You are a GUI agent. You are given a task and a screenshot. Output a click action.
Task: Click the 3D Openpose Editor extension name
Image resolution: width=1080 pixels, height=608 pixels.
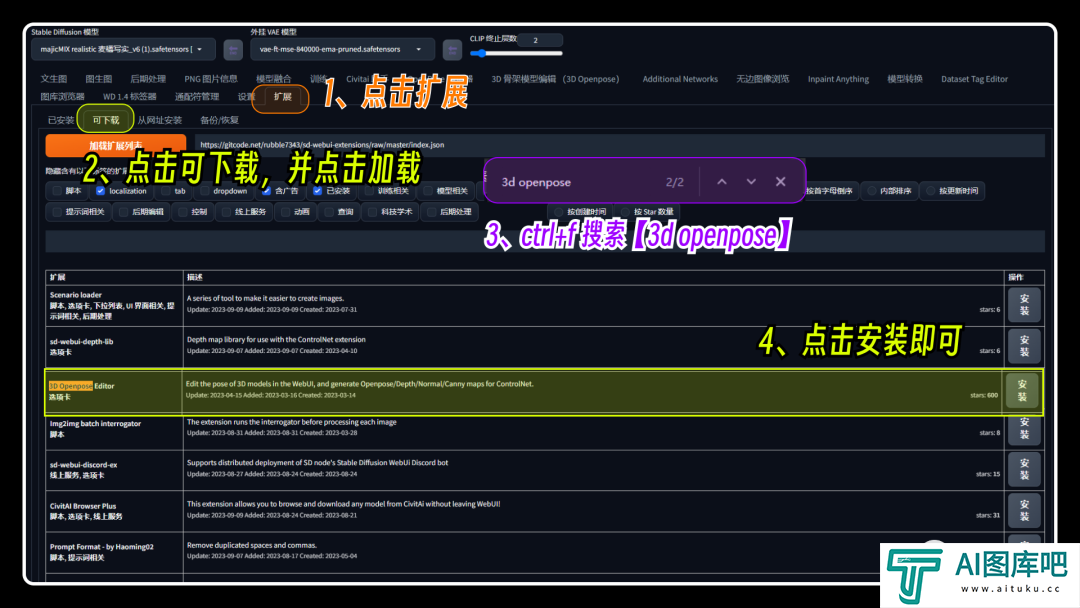point(82,386)
